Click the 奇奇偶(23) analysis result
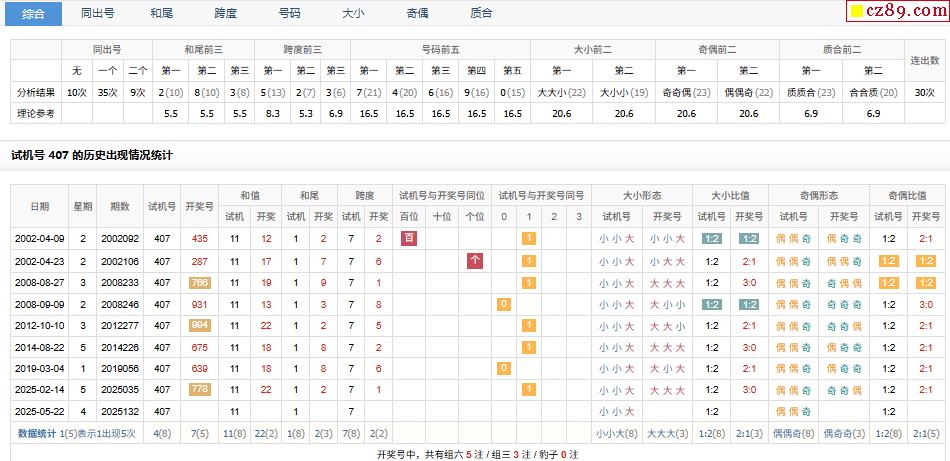The height and width of the screenshot is (461, 950). point(686,93)
